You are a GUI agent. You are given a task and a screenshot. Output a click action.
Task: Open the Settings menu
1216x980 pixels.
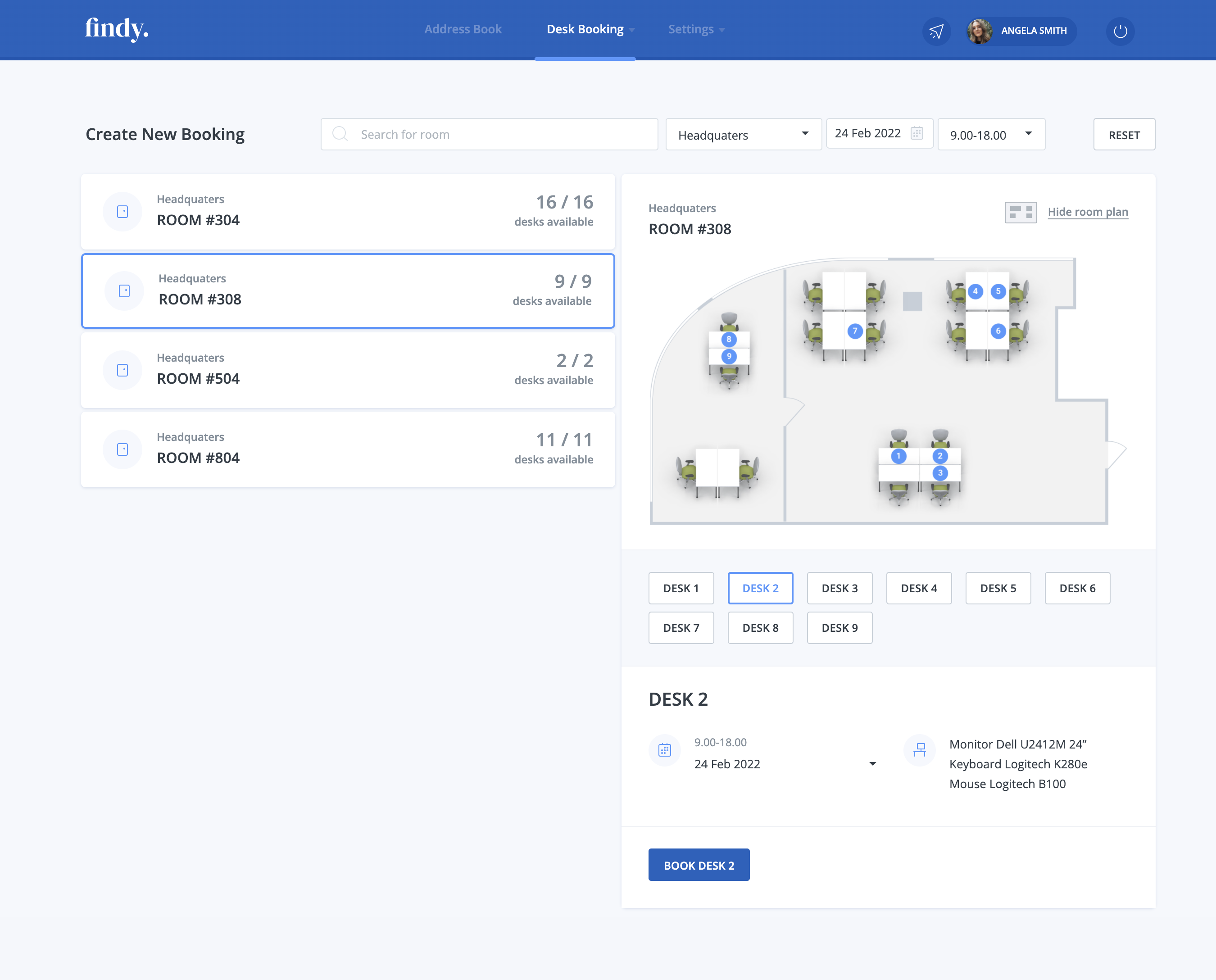coord(695,29)
